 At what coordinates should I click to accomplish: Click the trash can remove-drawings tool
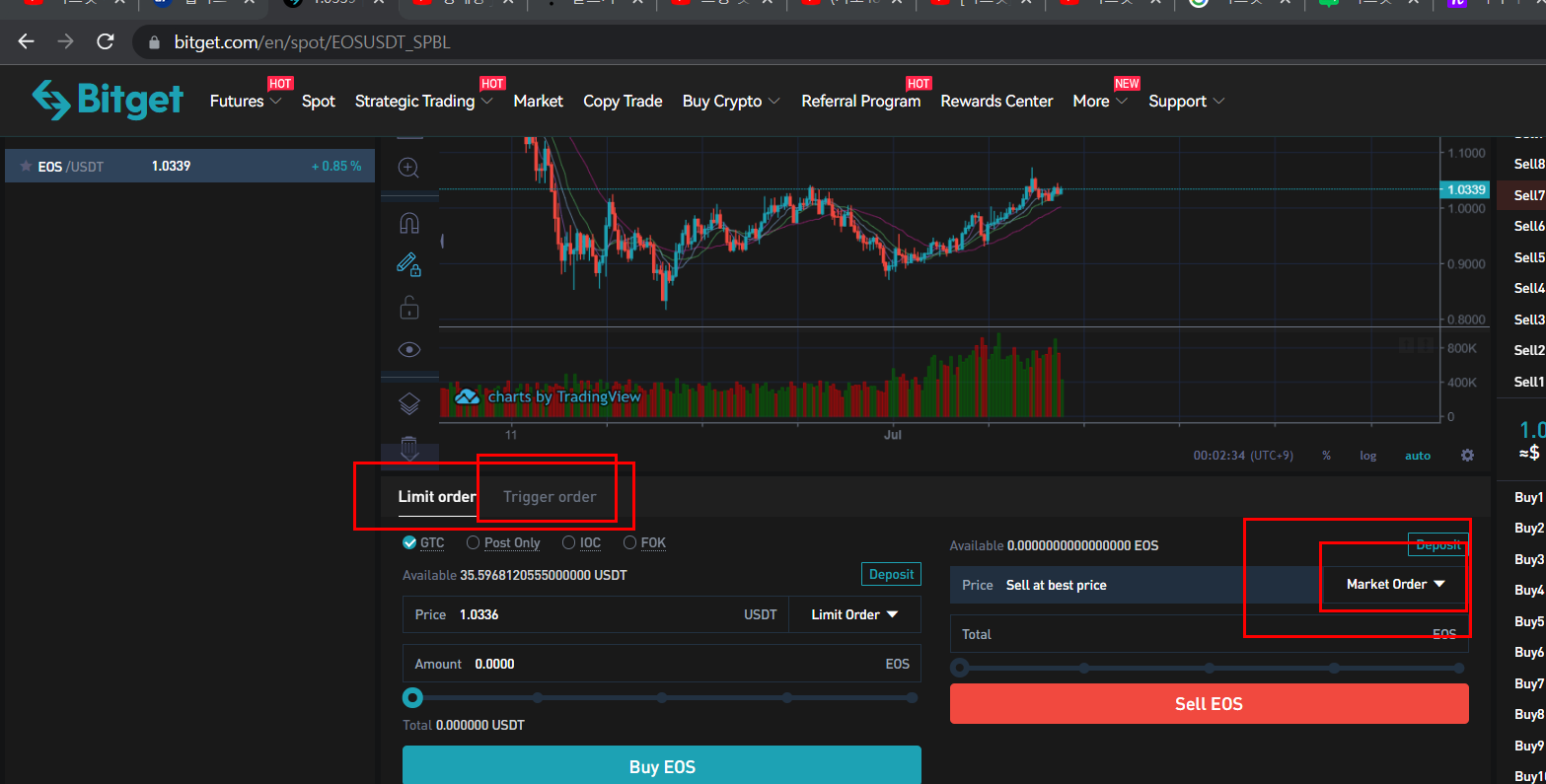[x=408, y=448]
